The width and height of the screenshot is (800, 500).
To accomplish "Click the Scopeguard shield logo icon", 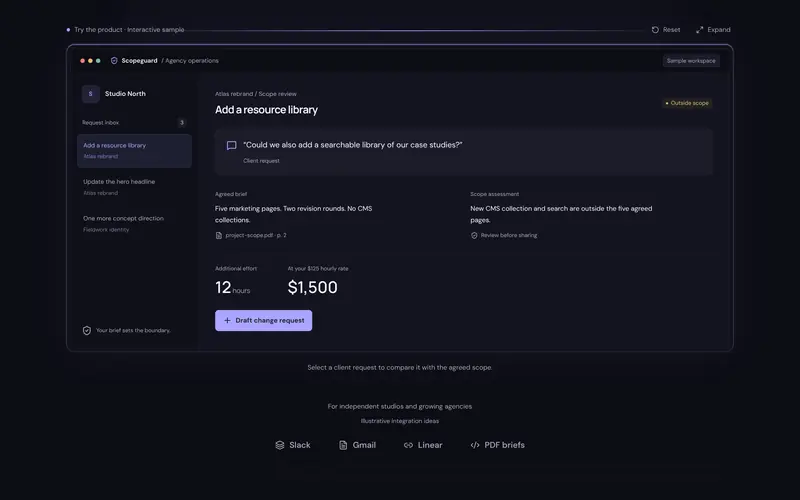I will 114,60.
